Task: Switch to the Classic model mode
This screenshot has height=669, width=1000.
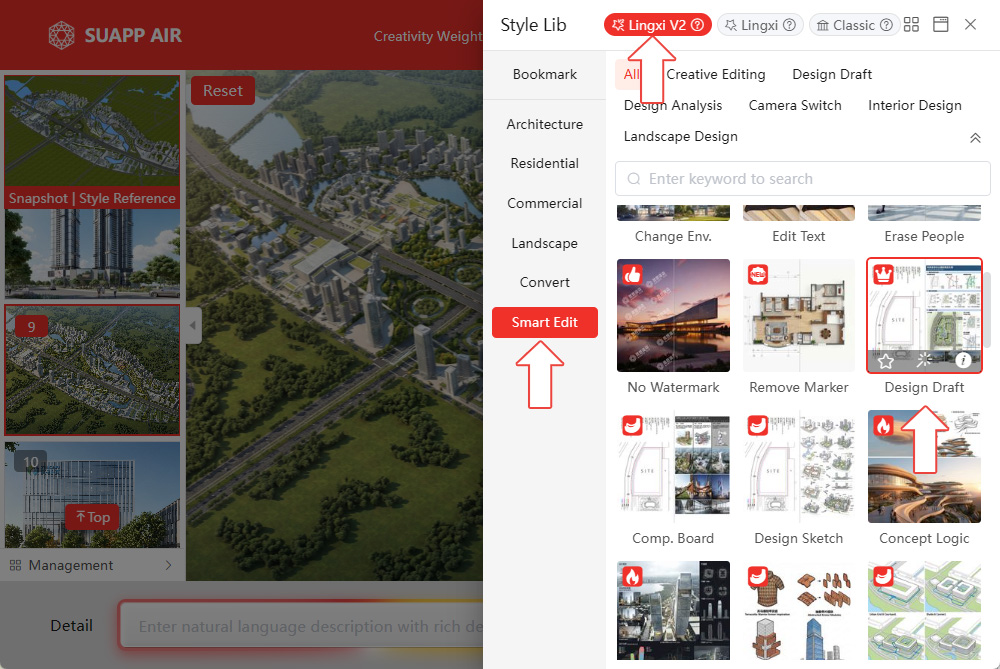Action: click(845, 25)
